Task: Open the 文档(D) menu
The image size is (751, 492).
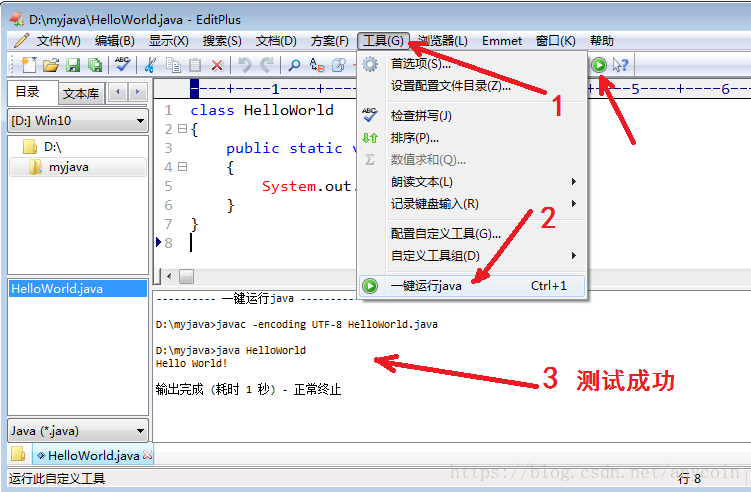Action: (276, 41)
